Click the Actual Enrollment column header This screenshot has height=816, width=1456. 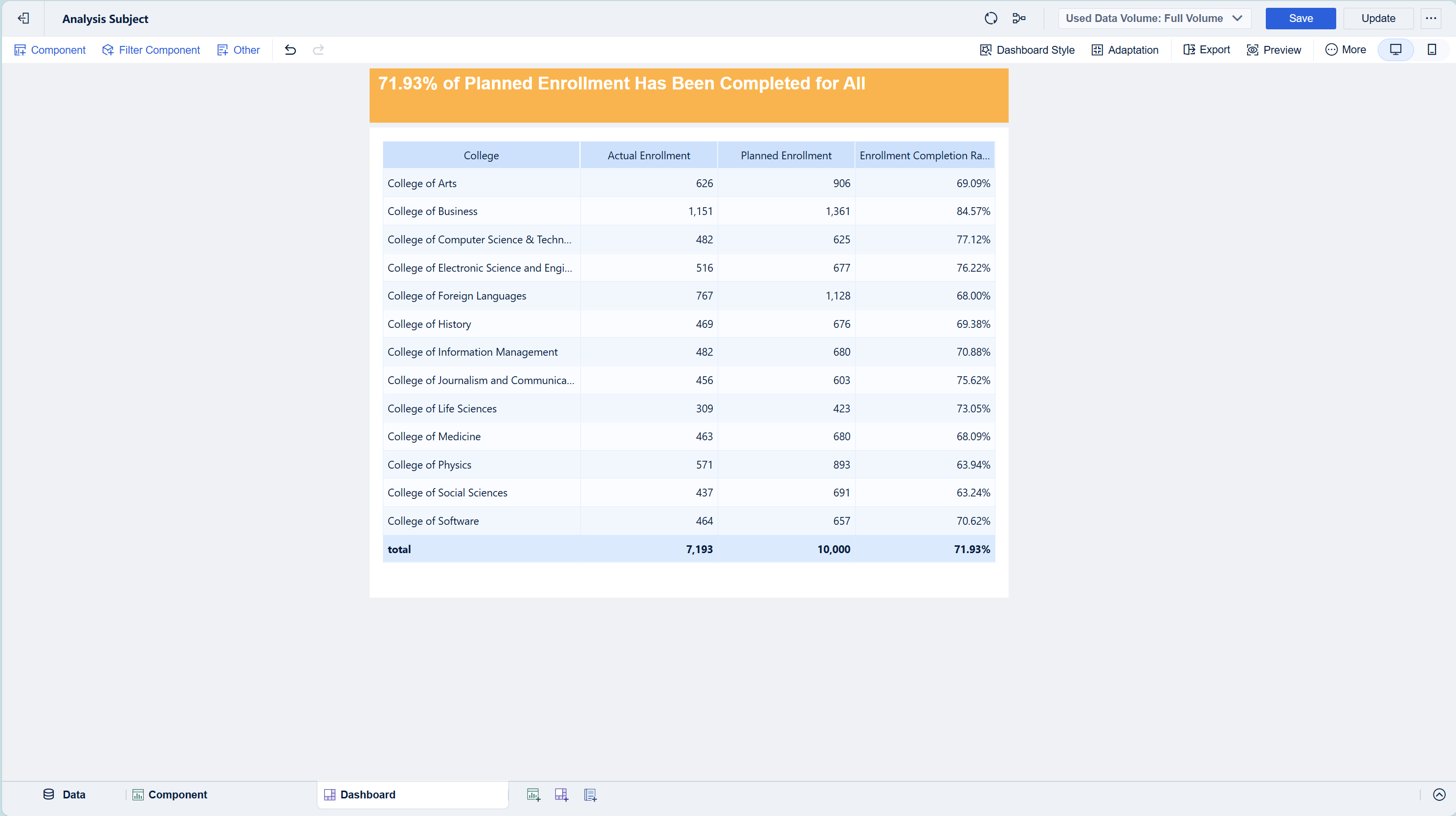[648, 155]
